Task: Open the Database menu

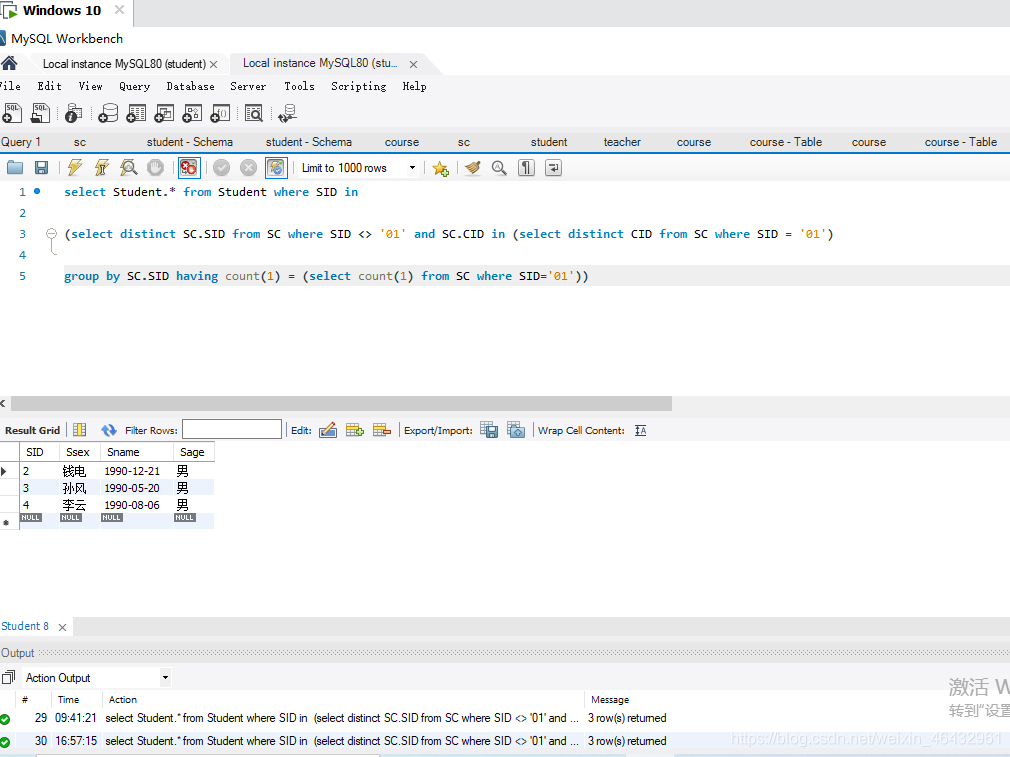Action: (x=191, y=86)
